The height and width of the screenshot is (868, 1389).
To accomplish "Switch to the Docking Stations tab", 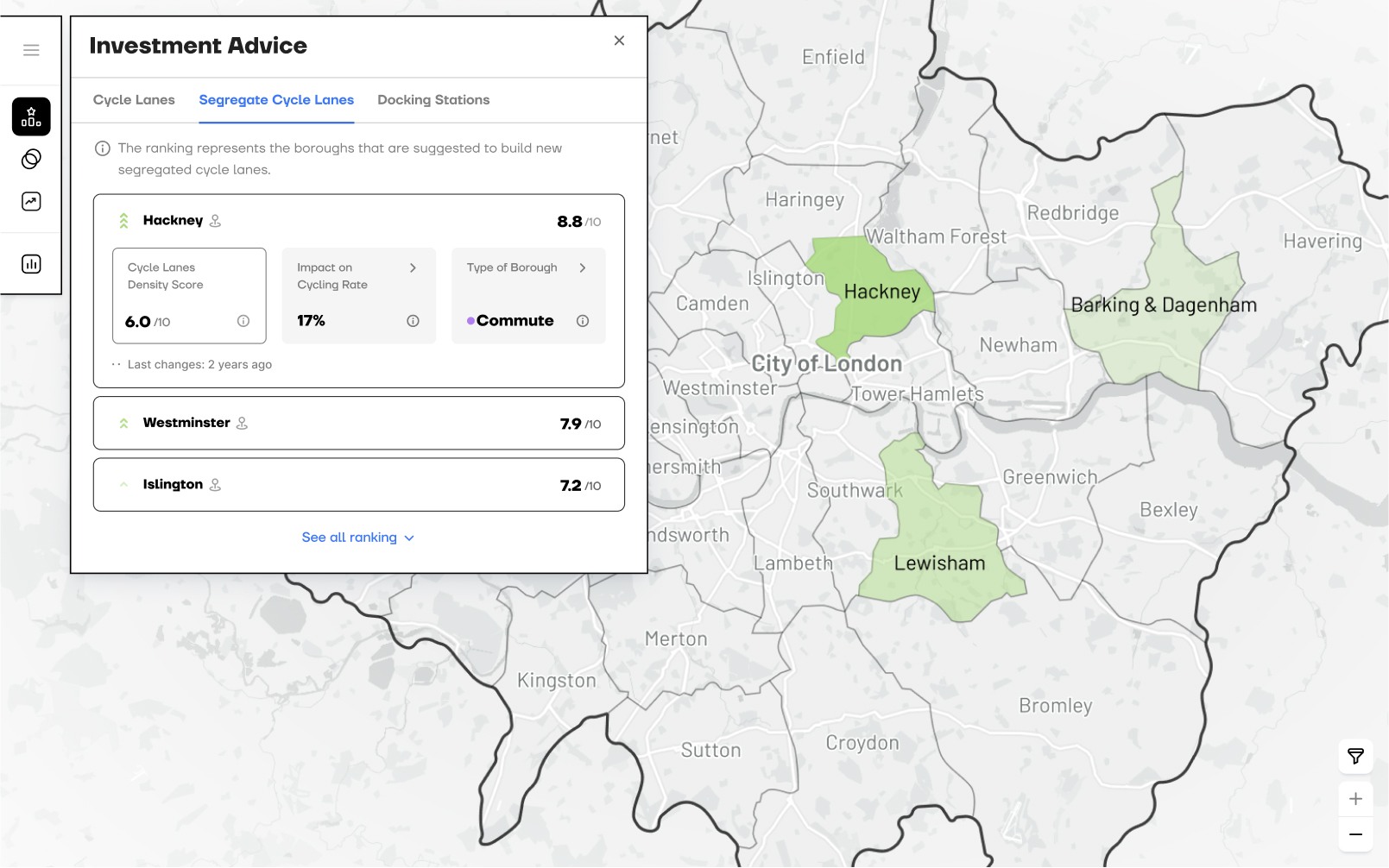I will 433,100.
